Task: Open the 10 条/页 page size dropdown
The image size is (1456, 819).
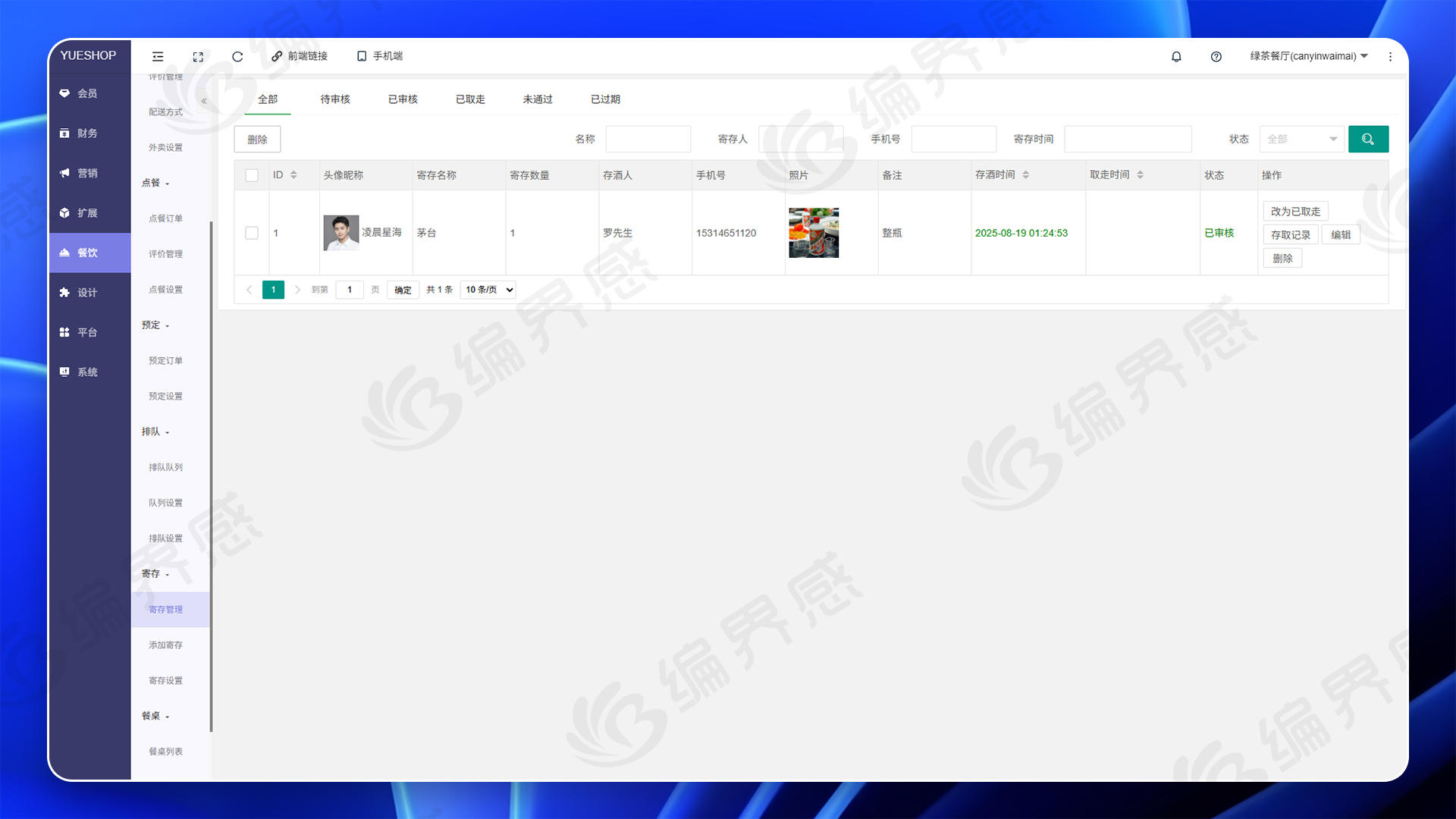Action: pos(488,290)
